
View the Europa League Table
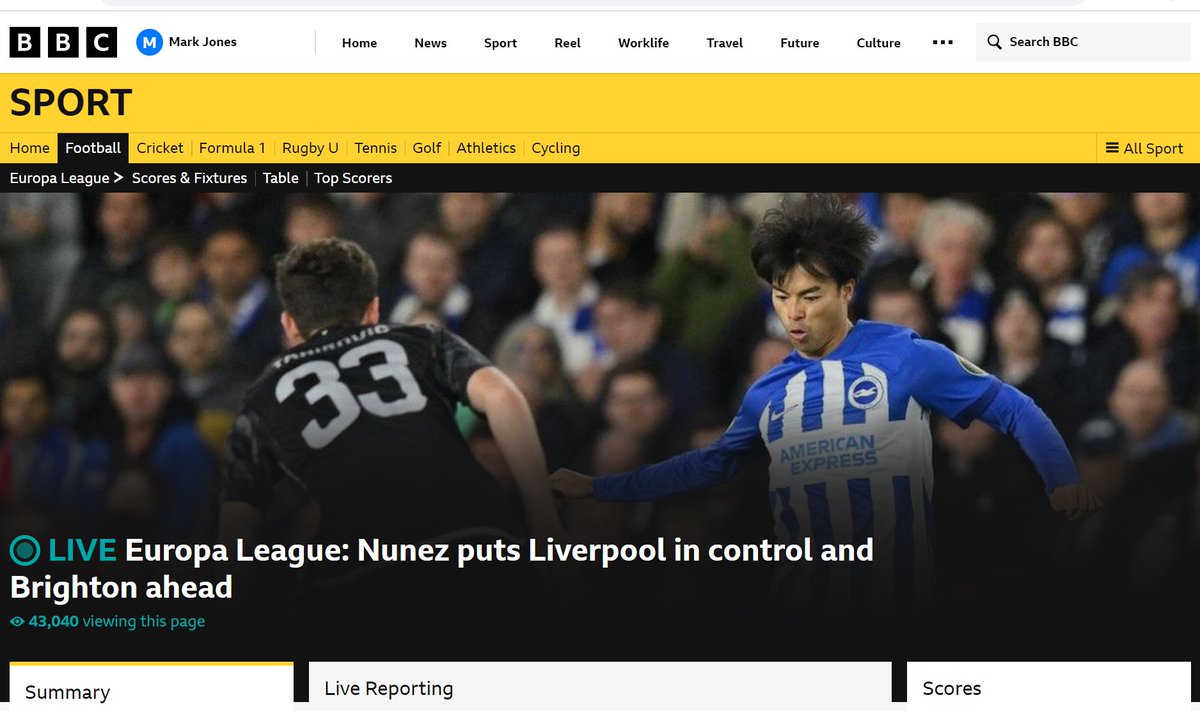point(280,178)
